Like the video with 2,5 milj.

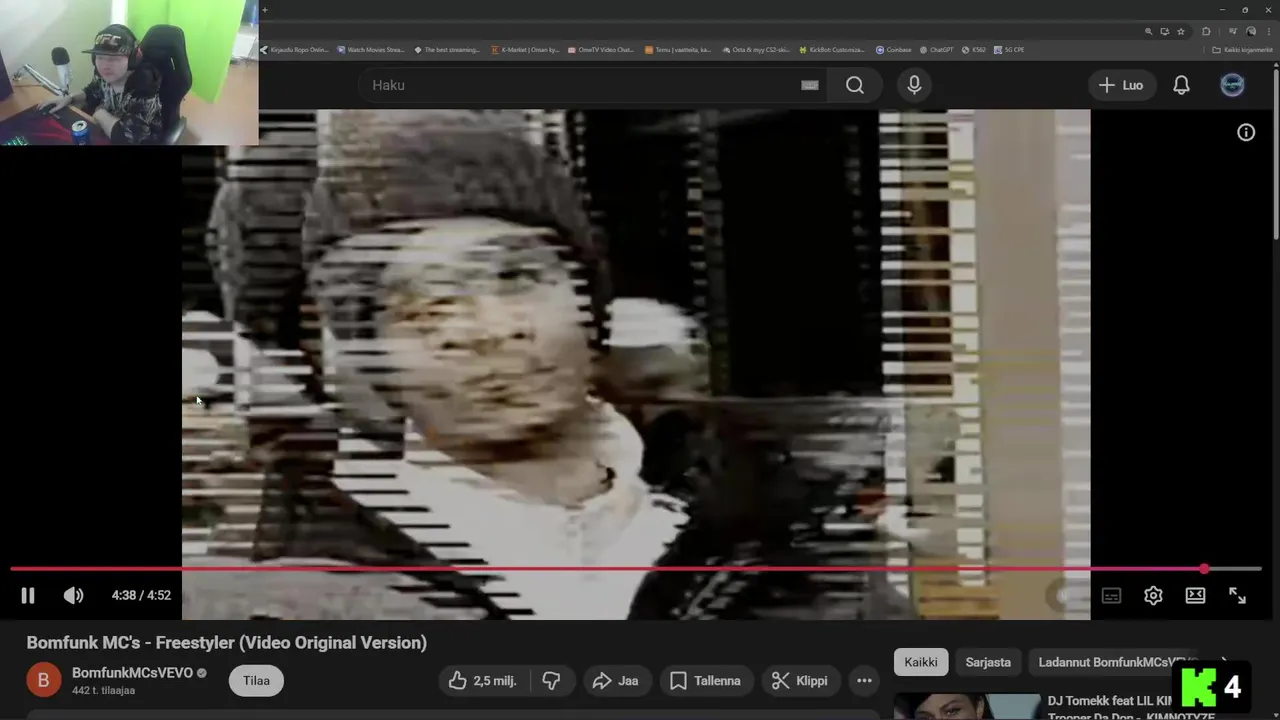483,681
